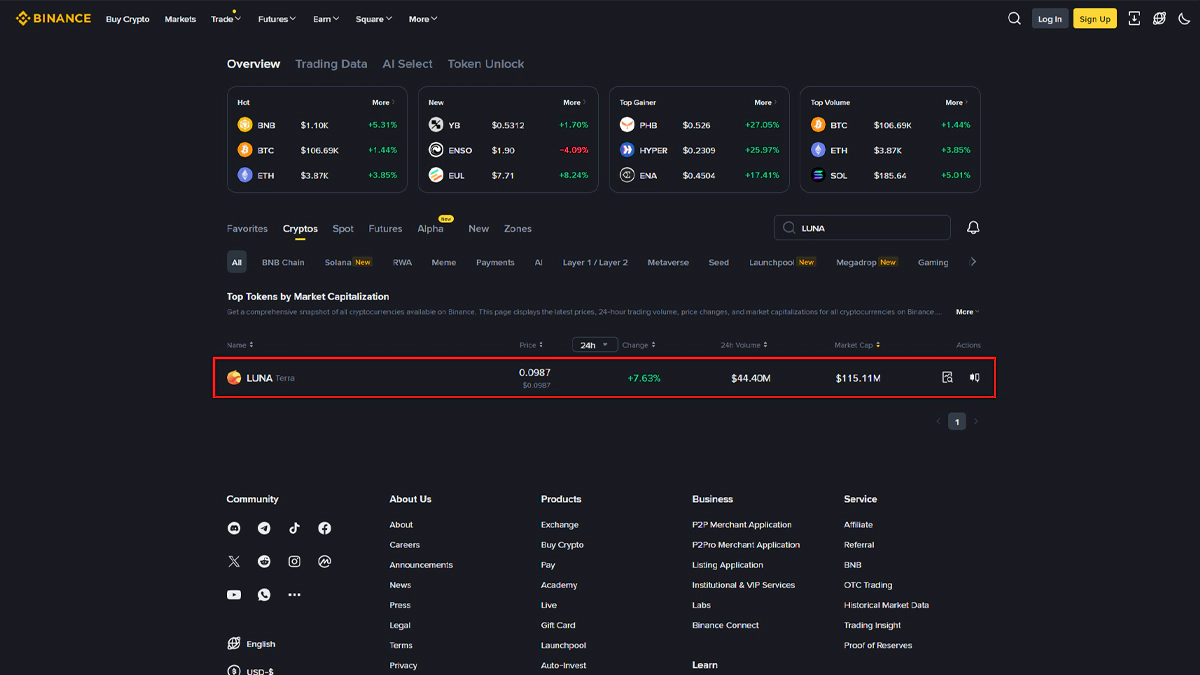The width and height of the screenshot is (1200, 675).
Task: Expand the Futures menu in navbar
Action: [275, 19]
